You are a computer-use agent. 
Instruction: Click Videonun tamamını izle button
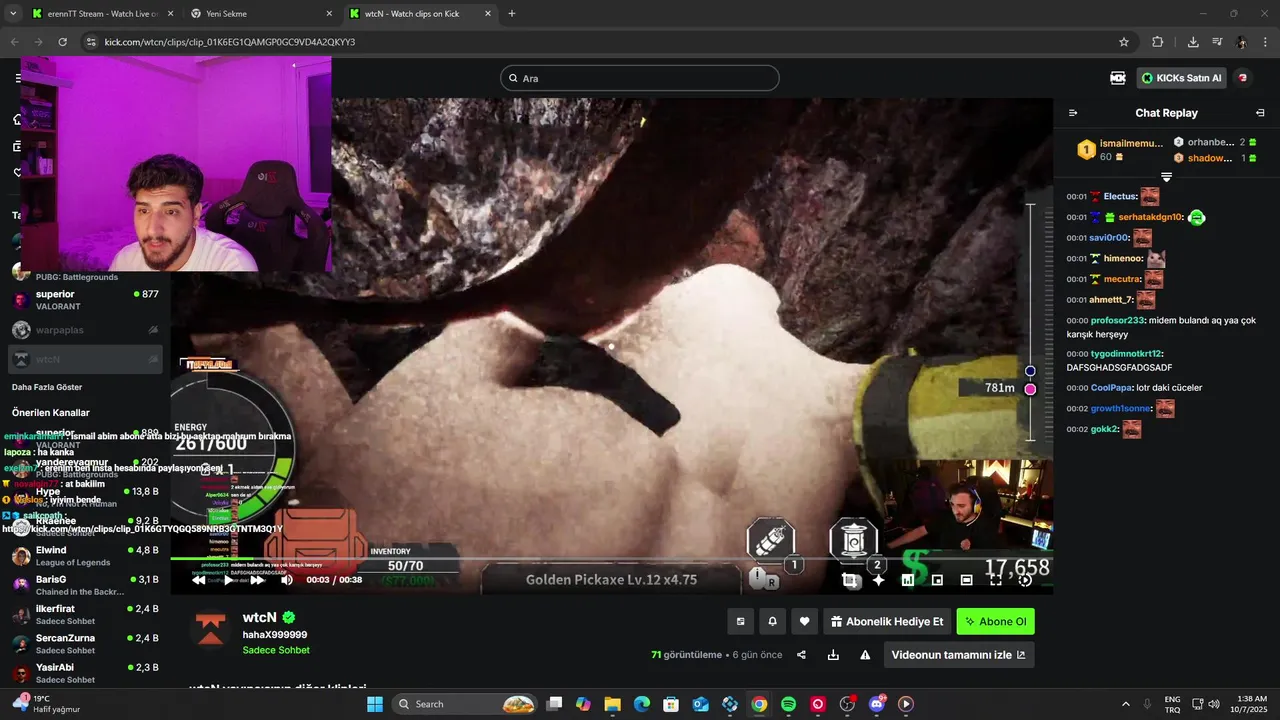coord(958,655)
